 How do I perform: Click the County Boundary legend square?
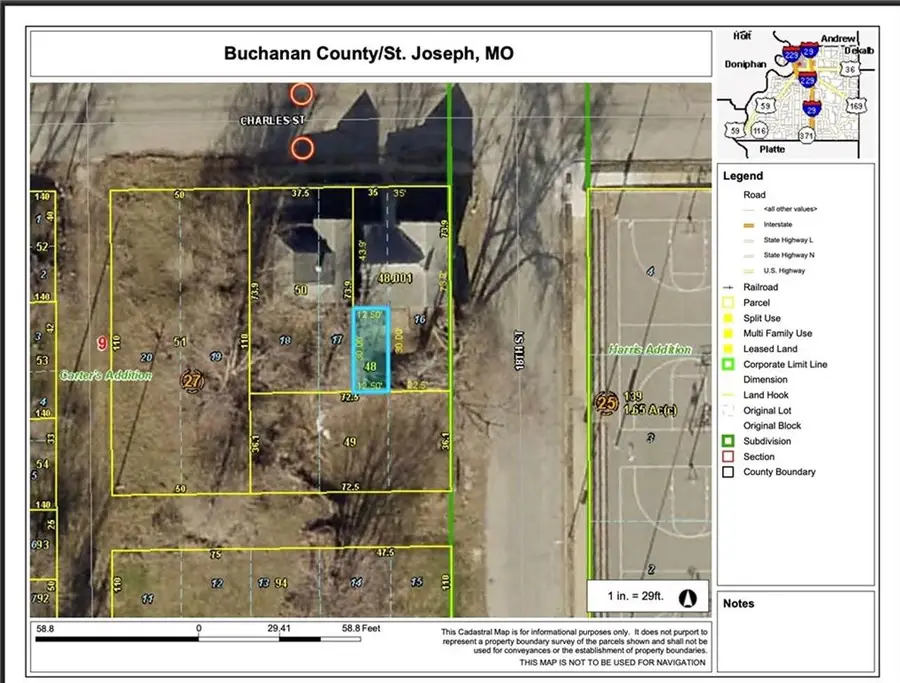click(x=730, y=472)
